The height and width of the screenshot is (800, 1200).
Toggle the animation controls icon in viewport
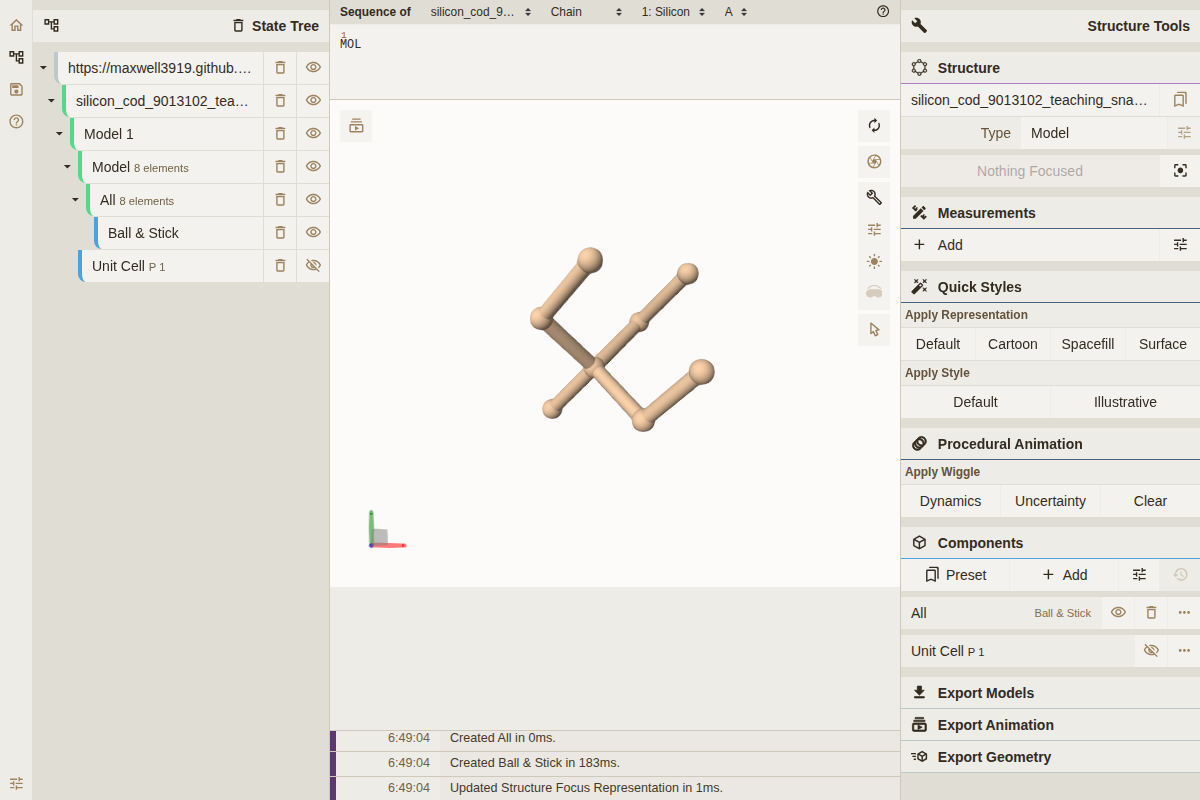[356, 126]
